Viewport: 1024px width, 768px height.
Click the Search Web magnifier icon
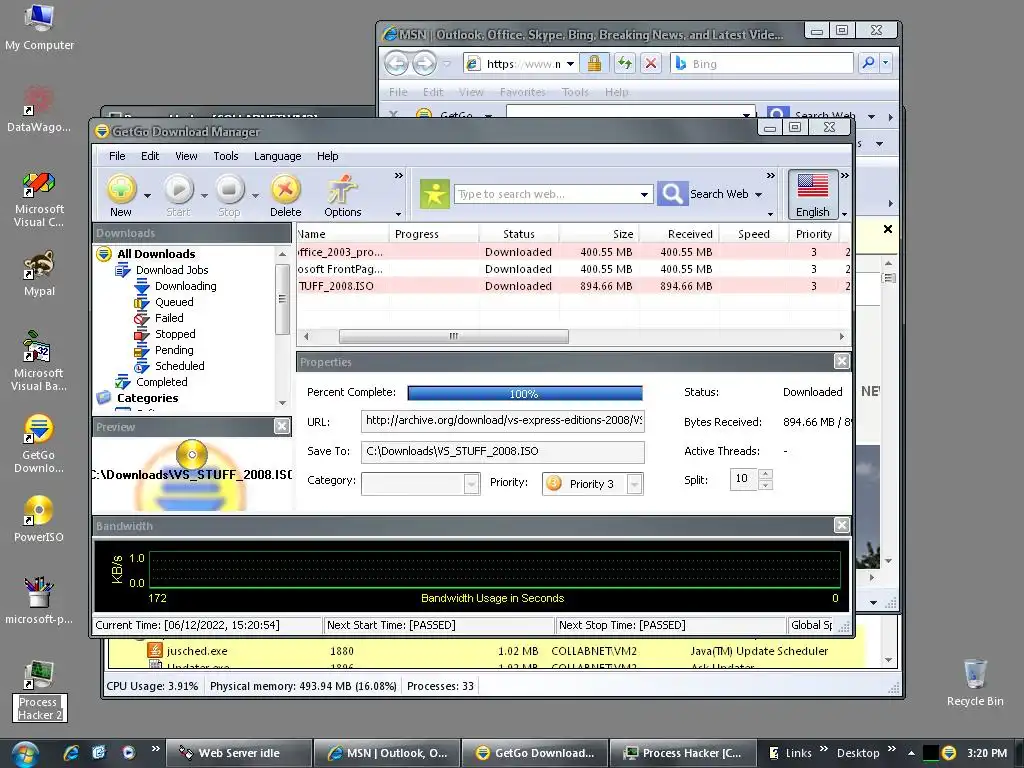[672, 194]
